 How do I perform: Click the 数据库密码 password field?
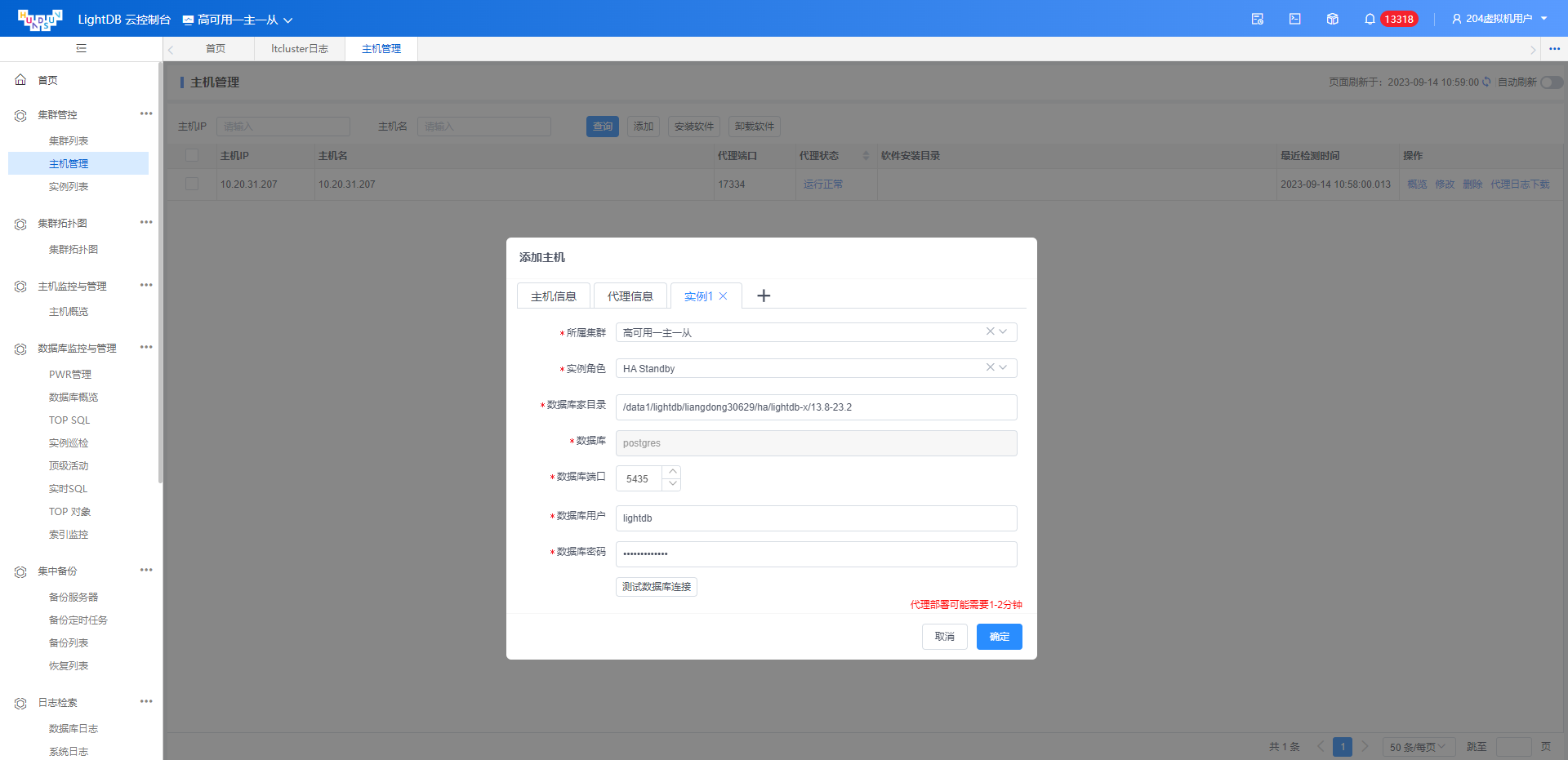817,554
